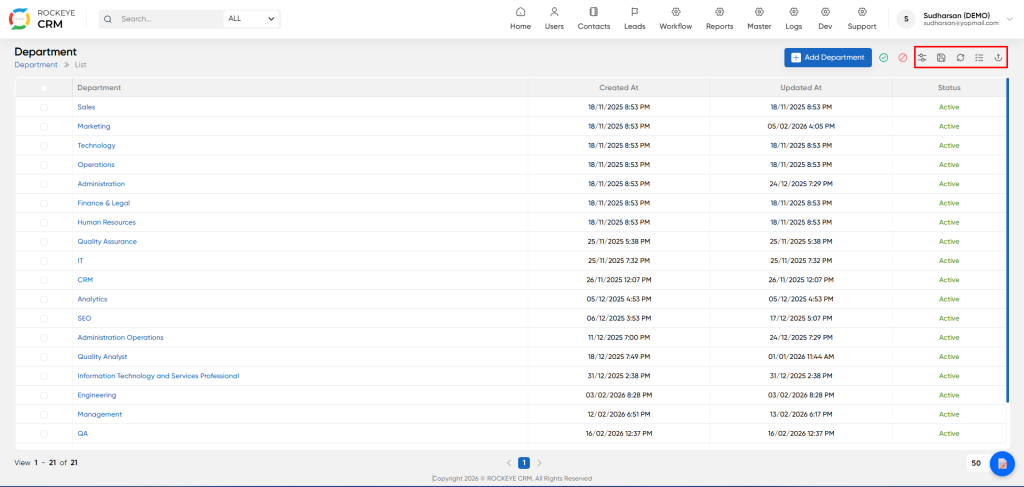The width and height of the screenshot is (1024, 487).
Task: Sort by the Department column header
Action: pyautogui.click(x=99, y=87)
